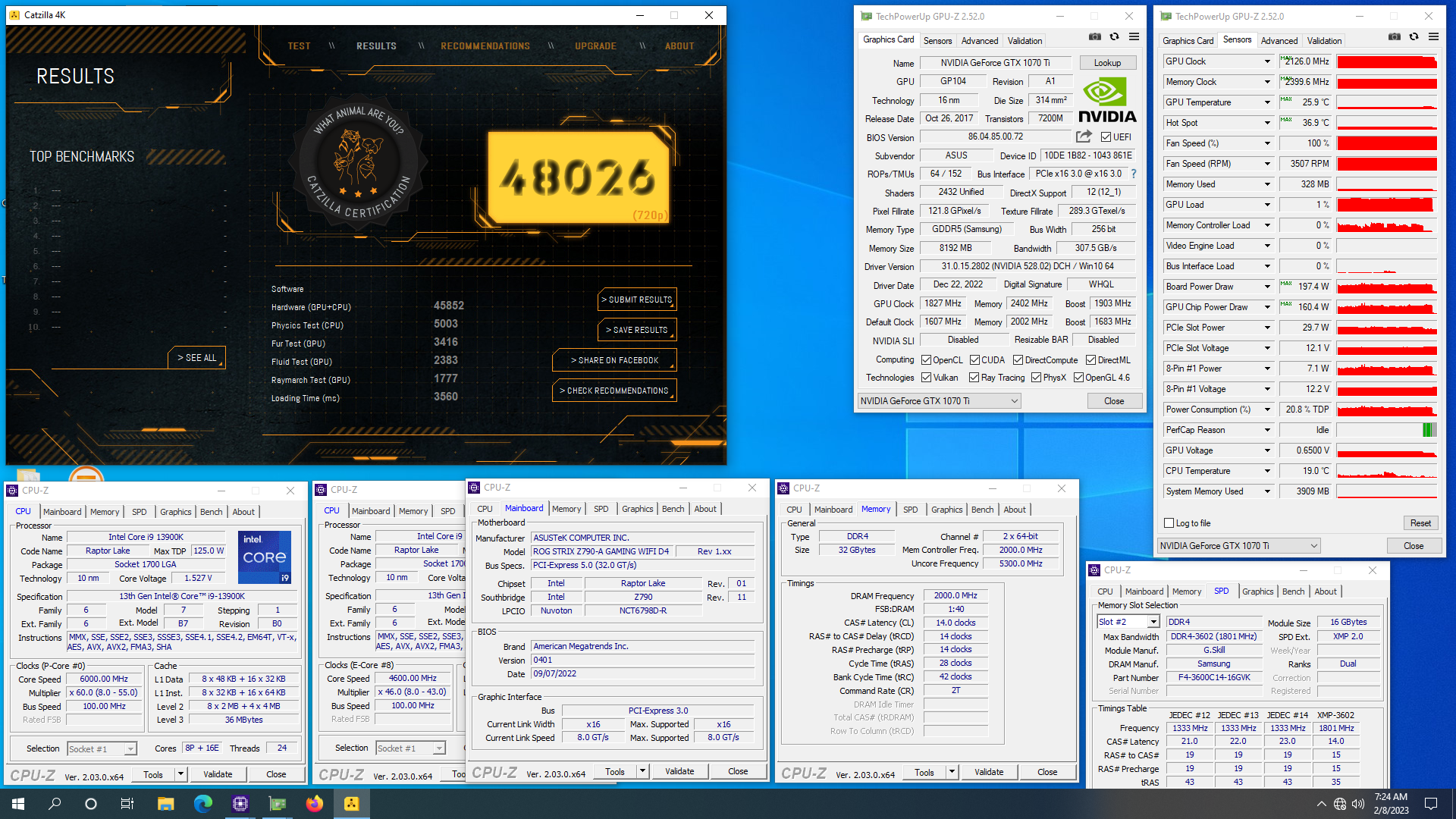Click the Lookup button in GPU-Z
This screenshot has height=819, width=1456.
pos(1107,63)
